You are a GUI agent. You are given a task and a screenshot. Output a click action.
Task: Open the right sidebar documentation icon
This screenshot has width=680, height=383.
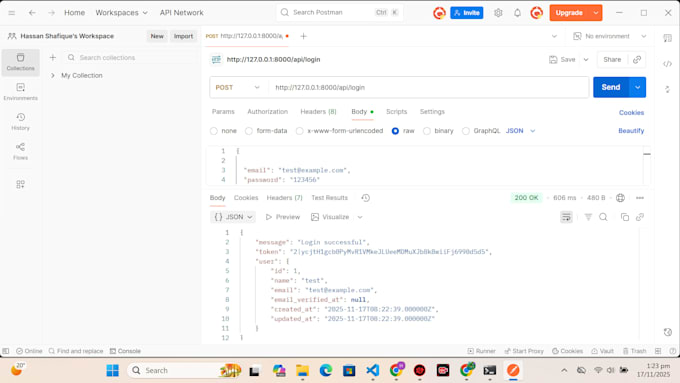(x=667, y=38)
